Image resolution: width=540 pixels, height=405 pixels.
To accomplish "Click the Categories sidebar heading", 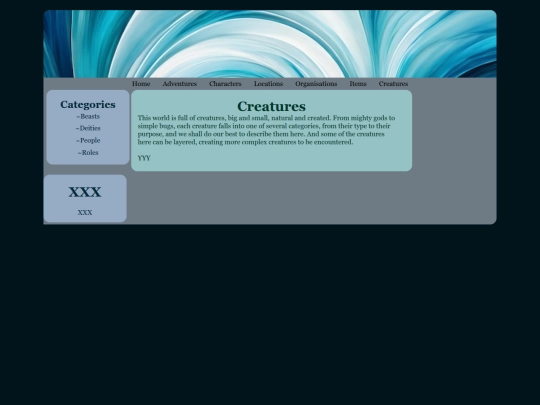I will [88, 104].
